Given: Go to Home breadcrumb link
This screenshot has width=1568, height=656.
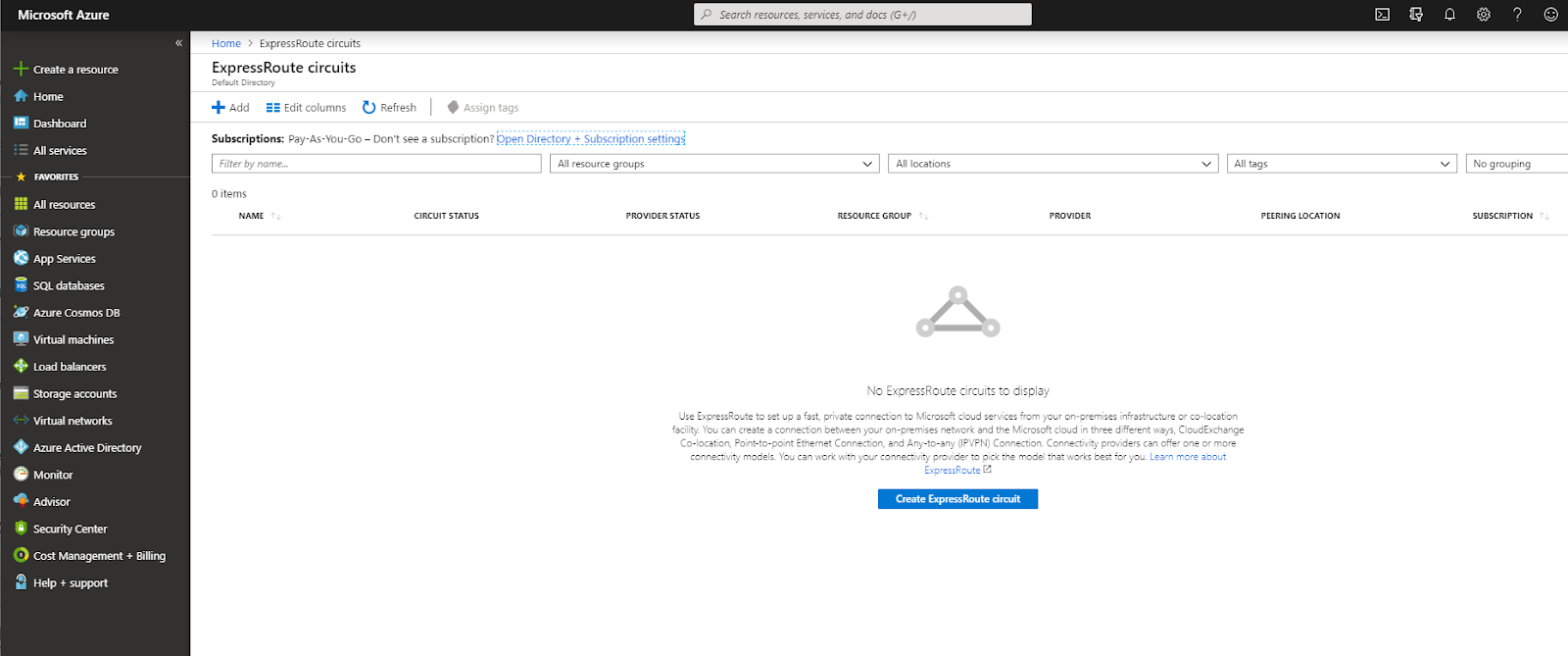Looking at the screenshot, I should point(226,43).
